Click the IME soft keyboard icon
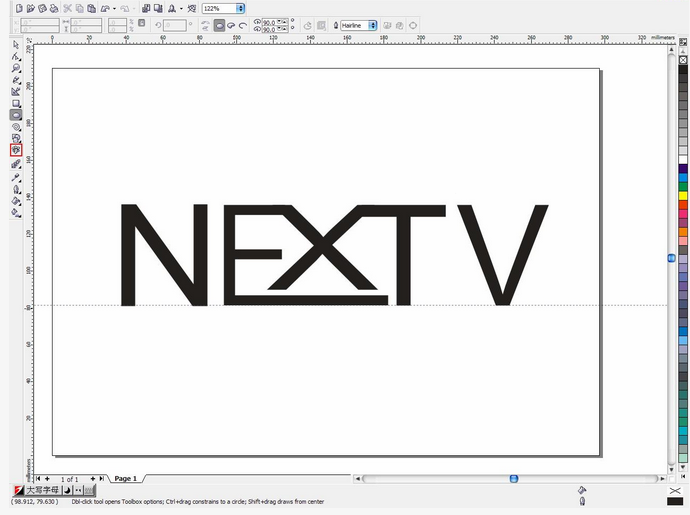This screenshot has height=515, width=690. tap(89, 490)
